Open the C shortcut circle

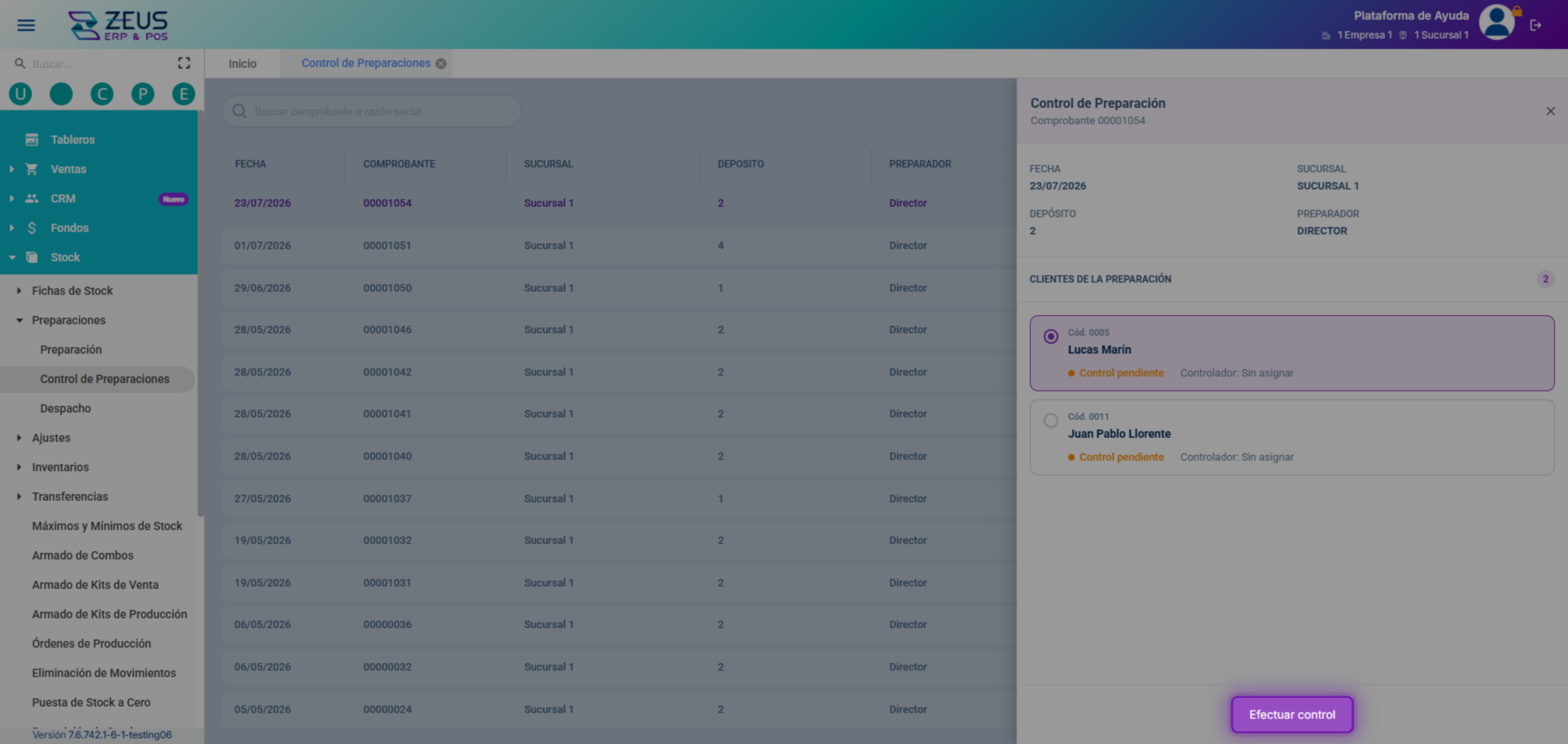tap(102, 94)
